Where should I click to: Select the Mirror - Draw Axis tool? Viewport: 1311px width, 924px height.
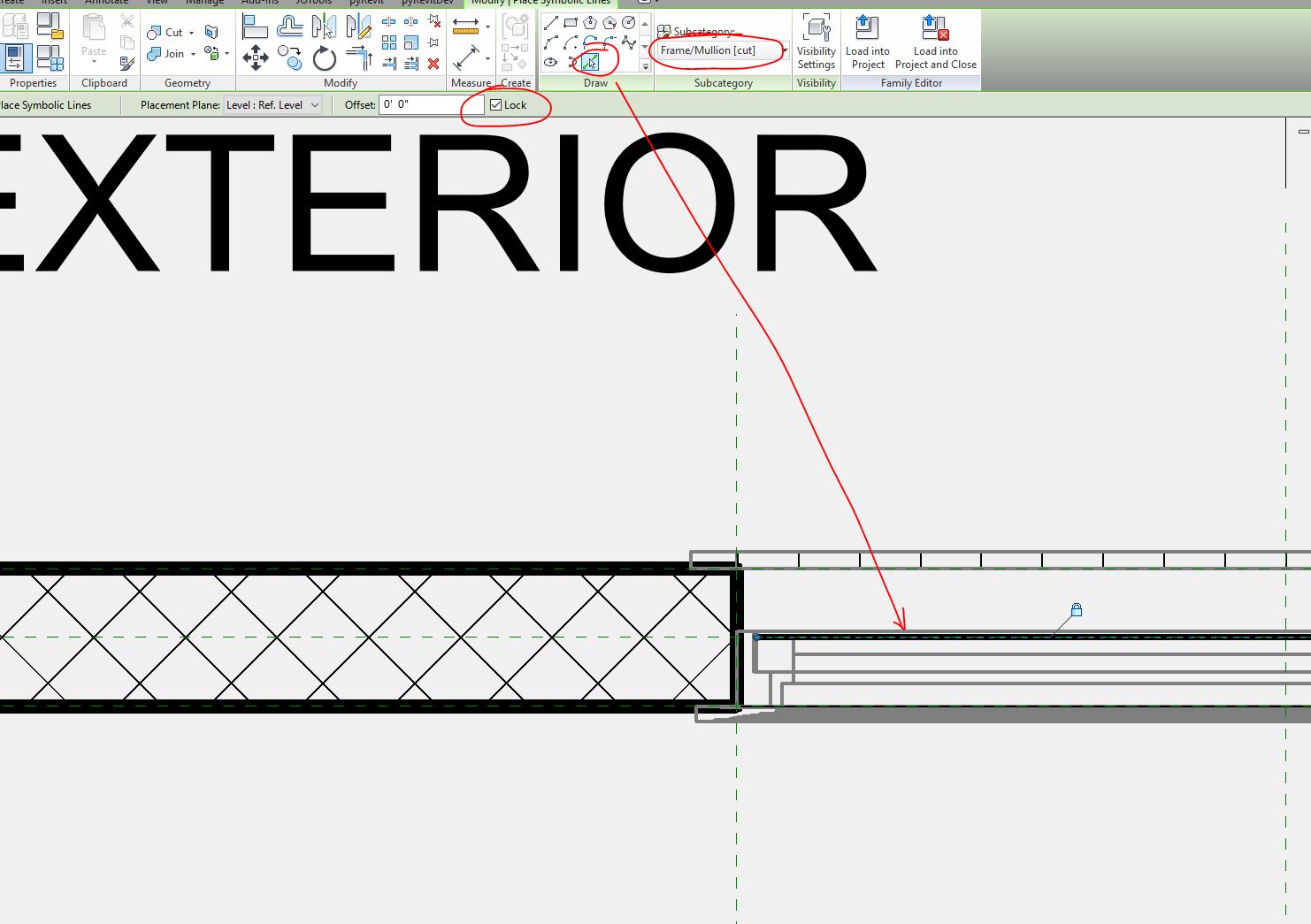pos(358,27)
